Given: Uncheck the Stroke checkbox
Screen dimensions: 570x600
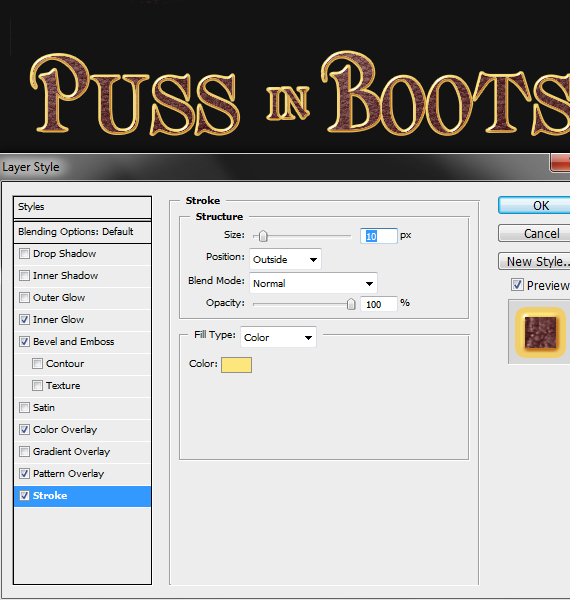Looking at the screenshot, I should coord(24,496).
